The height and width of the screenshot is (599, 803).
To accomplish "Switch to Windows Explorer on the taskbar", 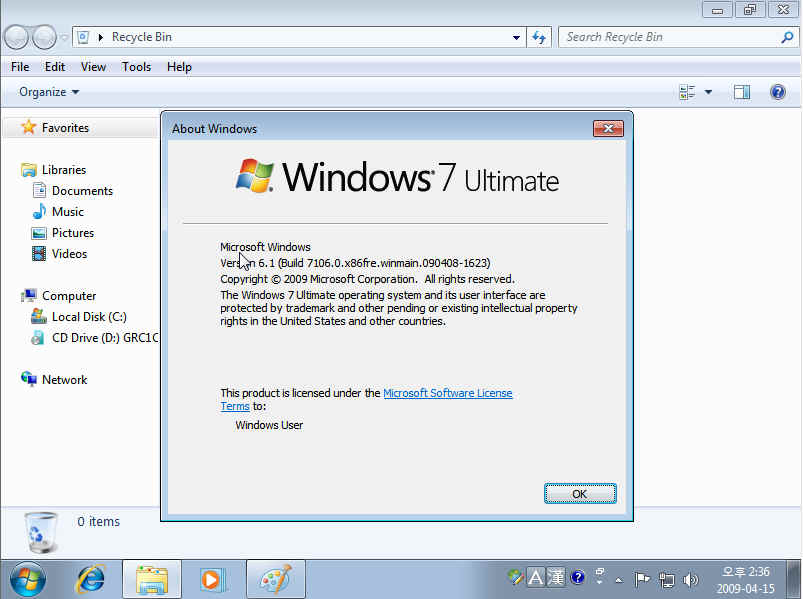I will [x=152, y=579].
